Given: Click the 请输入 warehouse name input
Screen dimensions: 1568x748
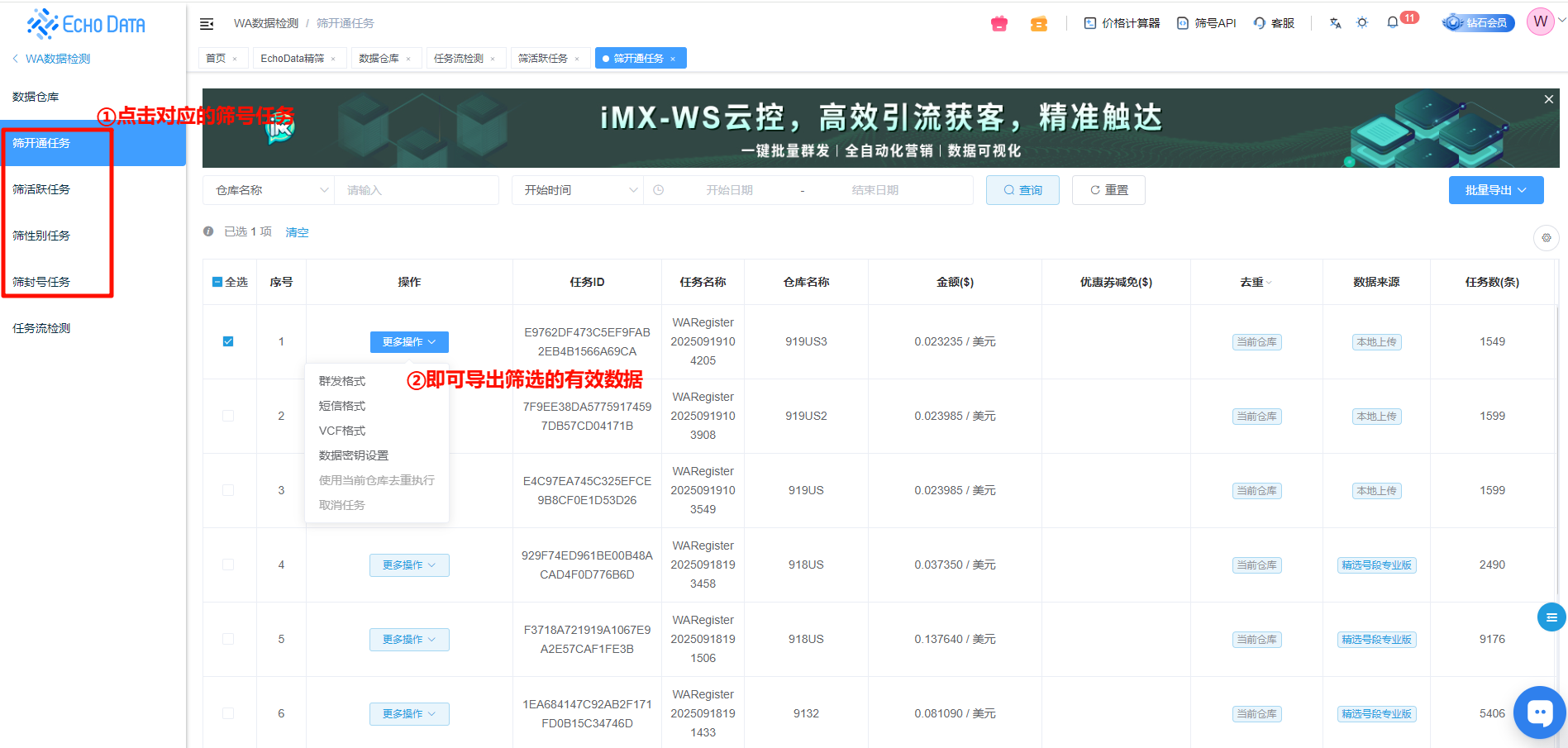Looking at the screenshot, I should tap(416, 190).
